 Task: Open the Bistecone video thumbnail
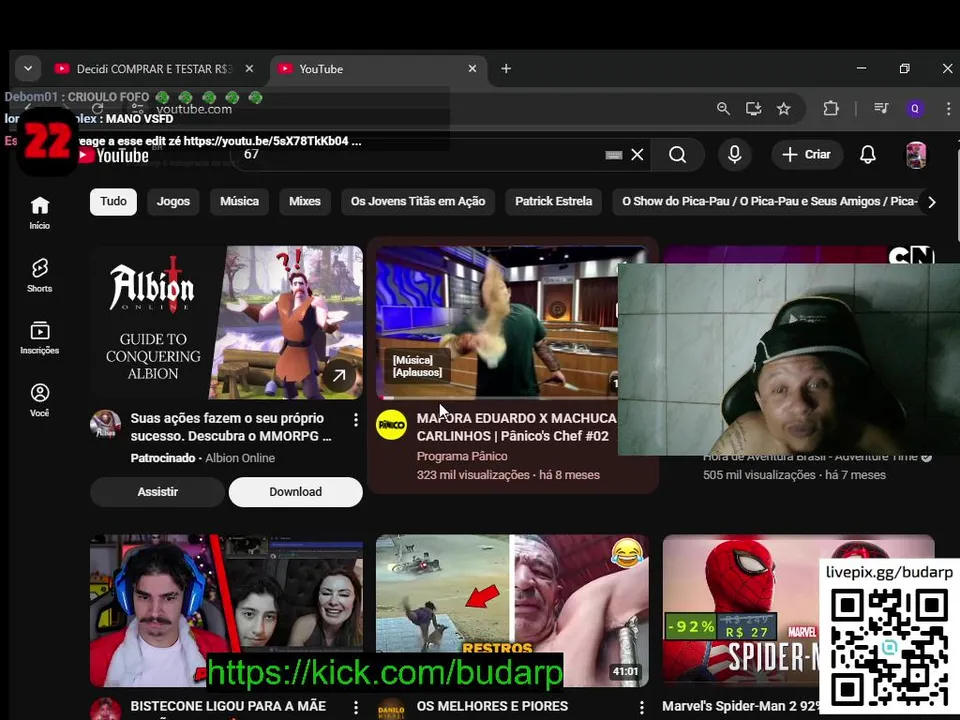[227, 610]
